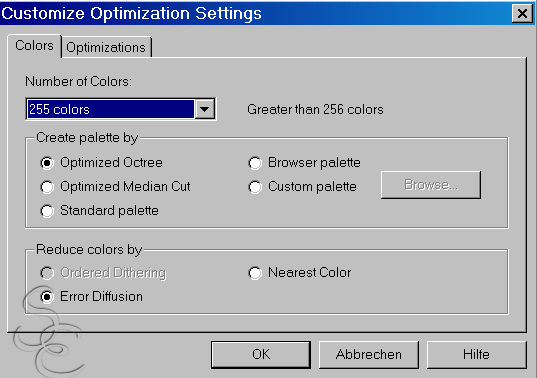Switch to the Optimizations tab
The image size is (537, 378).
pos(106,47)
